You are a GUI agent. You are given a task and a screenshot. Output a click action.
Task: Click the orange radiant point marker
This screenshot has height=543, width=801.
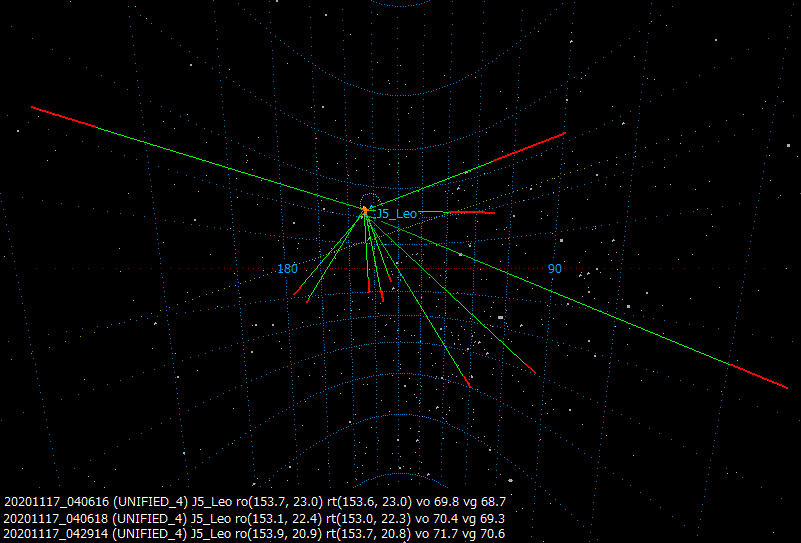pos(365,209)
